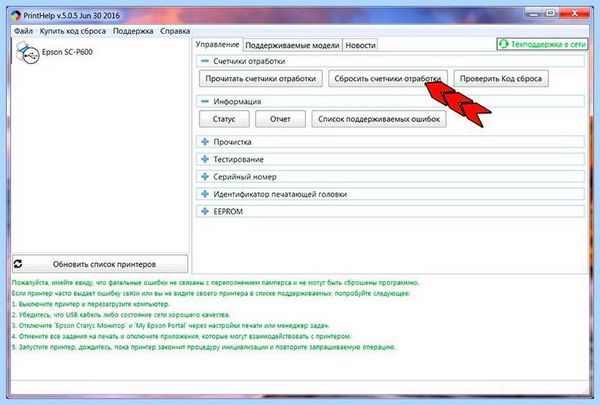Switch to Поддерживаемые модели tab
This screenshot has height=405, width=600.
coord(292,45)
